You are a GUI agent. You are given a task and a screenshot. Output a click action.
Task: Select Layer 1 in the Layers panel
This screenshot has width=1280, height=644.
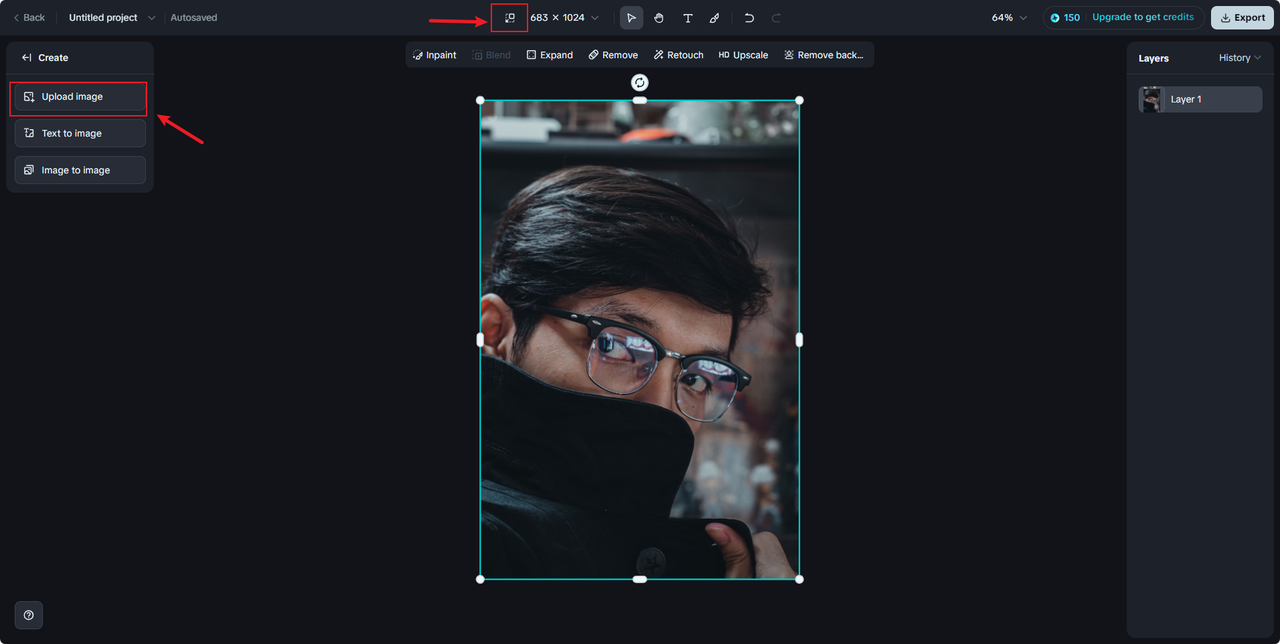(x=1200, y=99)
